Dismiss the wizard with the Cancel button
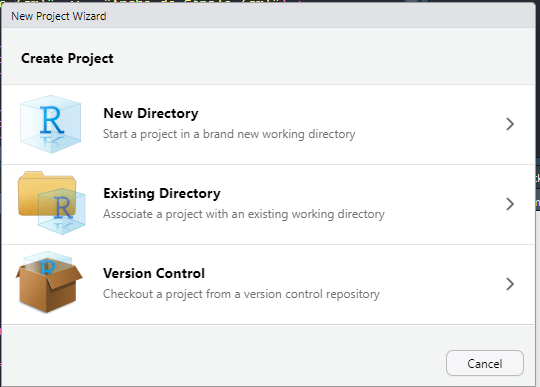540x387 pixels. tap(485, 363)
